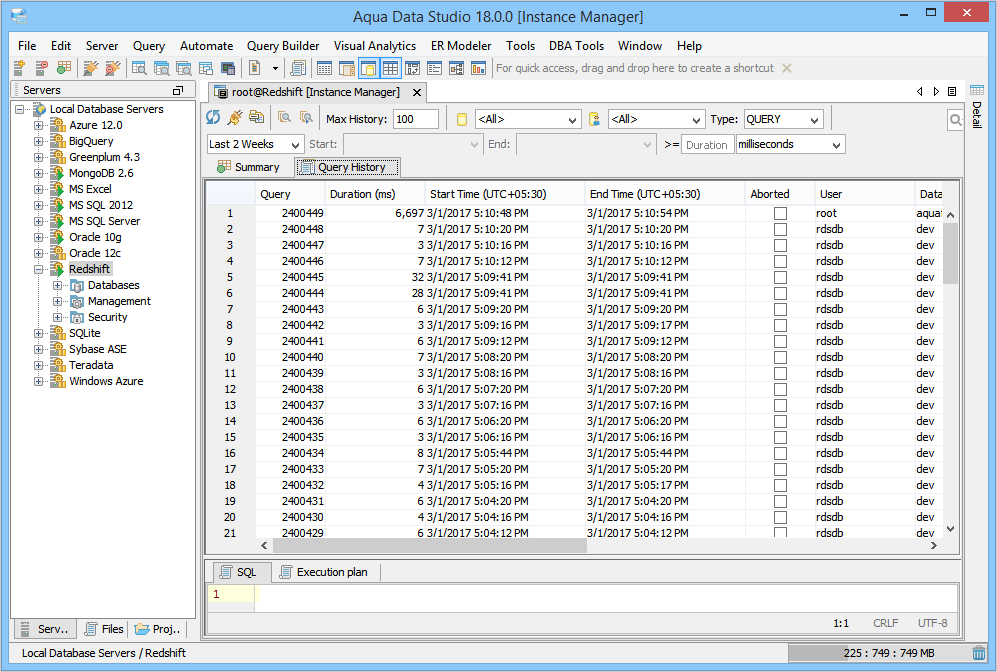Restore the Servers panel via its window icon
The height and width of the screenshot is (672, 997).
click(x=178, y=90)
